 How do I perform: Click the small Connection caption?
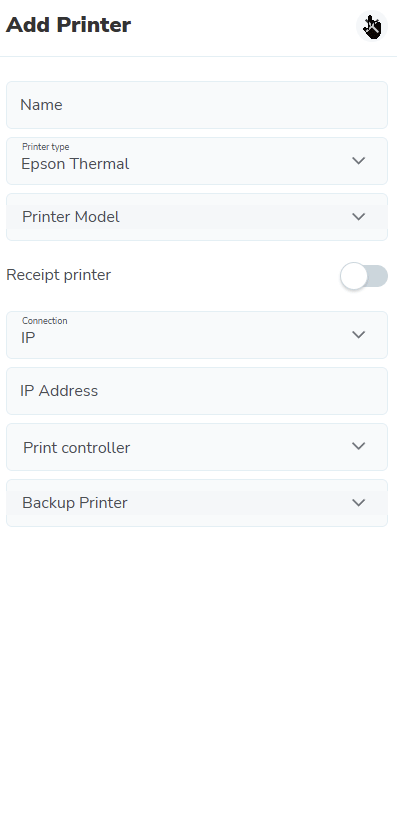click(45, 321)
